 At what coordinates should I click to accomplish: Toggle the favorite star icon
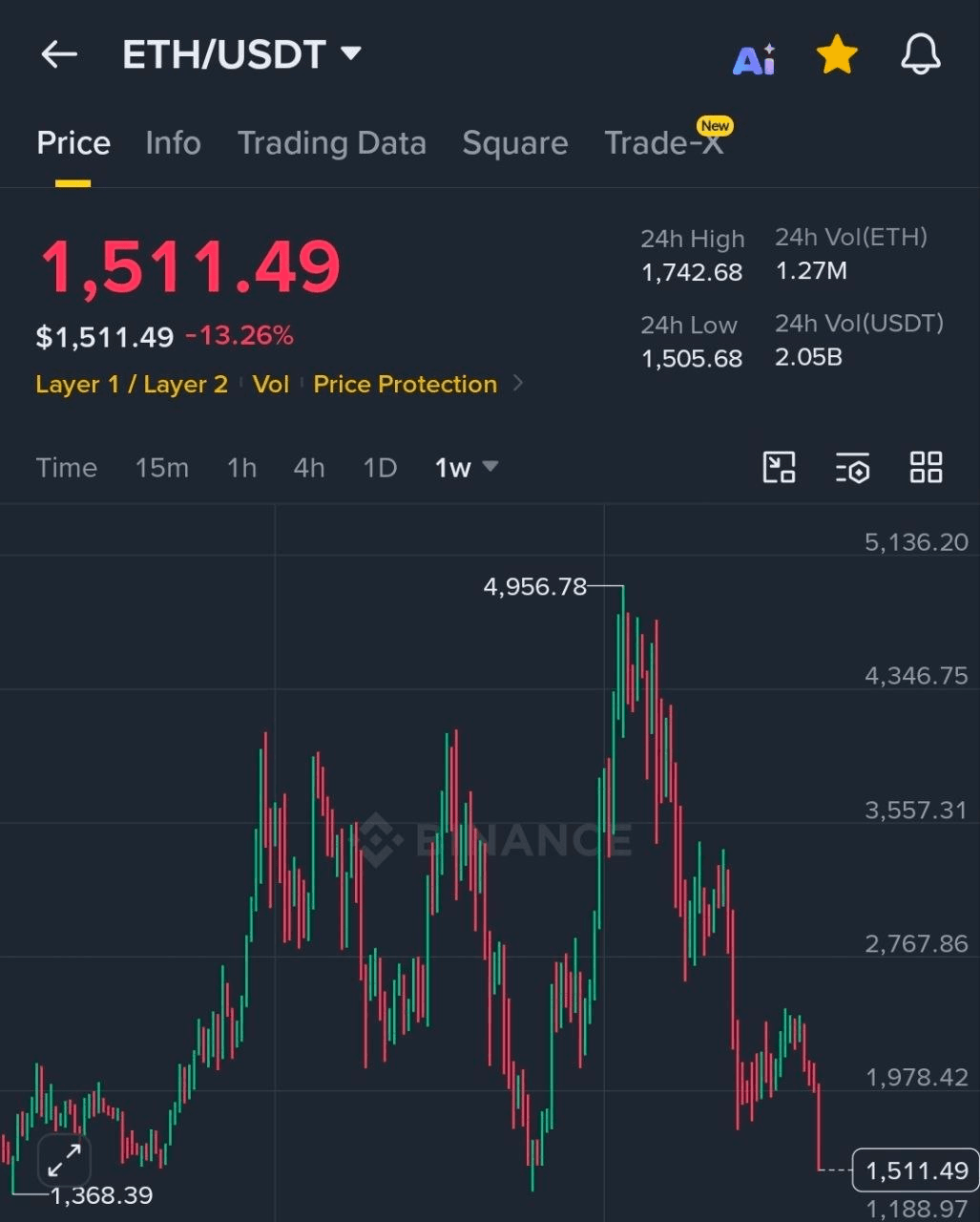click(837, 55)
